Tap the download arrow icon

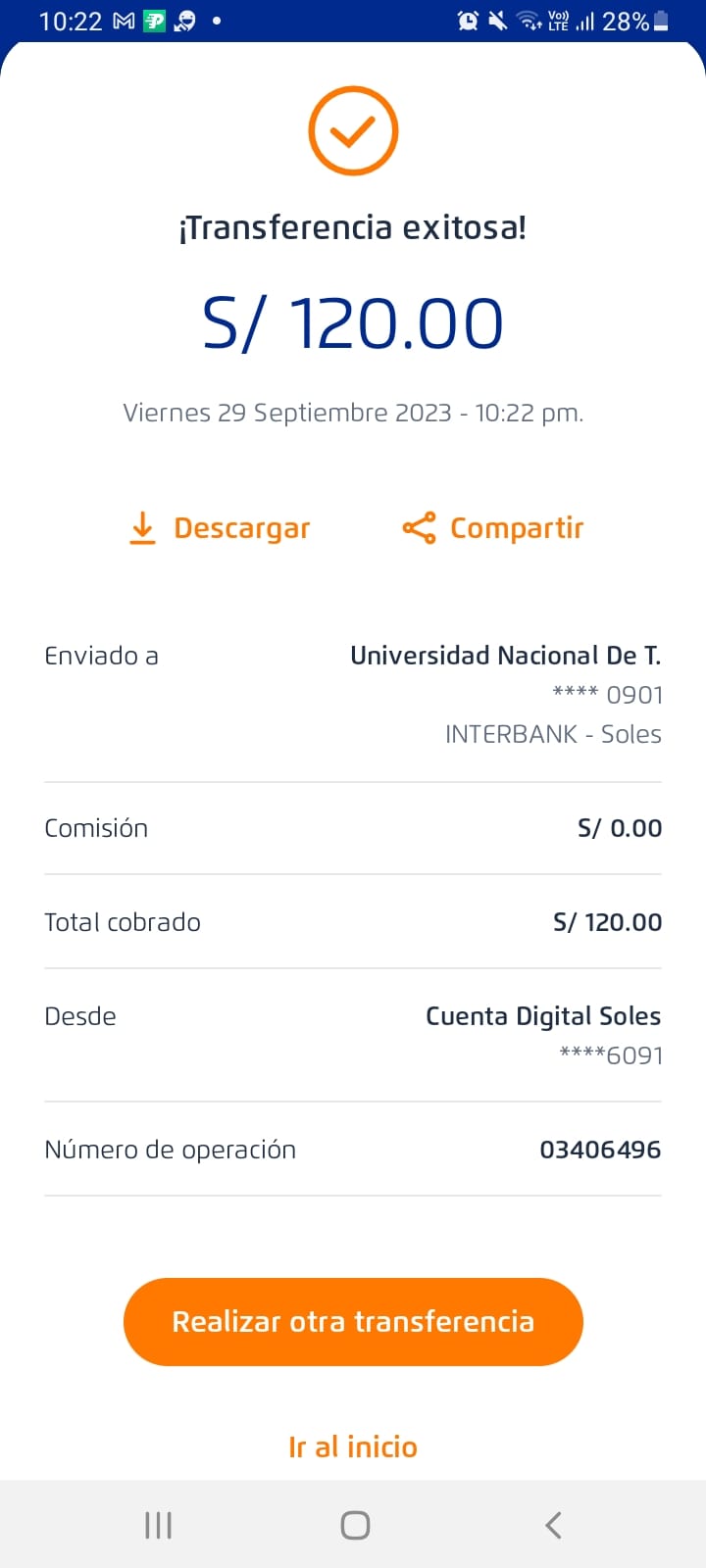[143, 528]
